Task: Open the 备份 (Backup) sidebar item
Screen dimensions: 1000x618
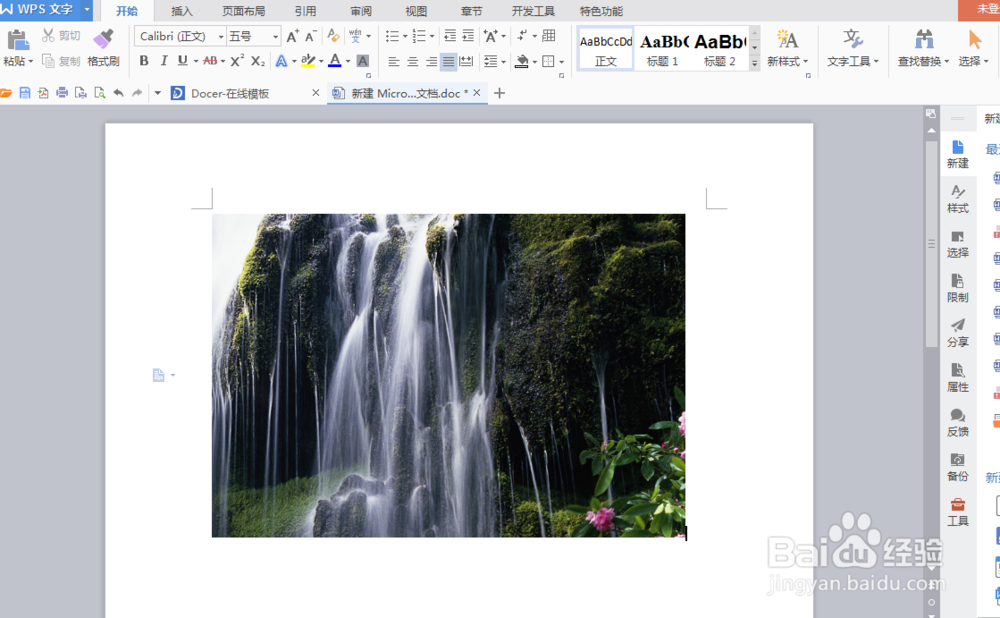Action: point(957,467)
